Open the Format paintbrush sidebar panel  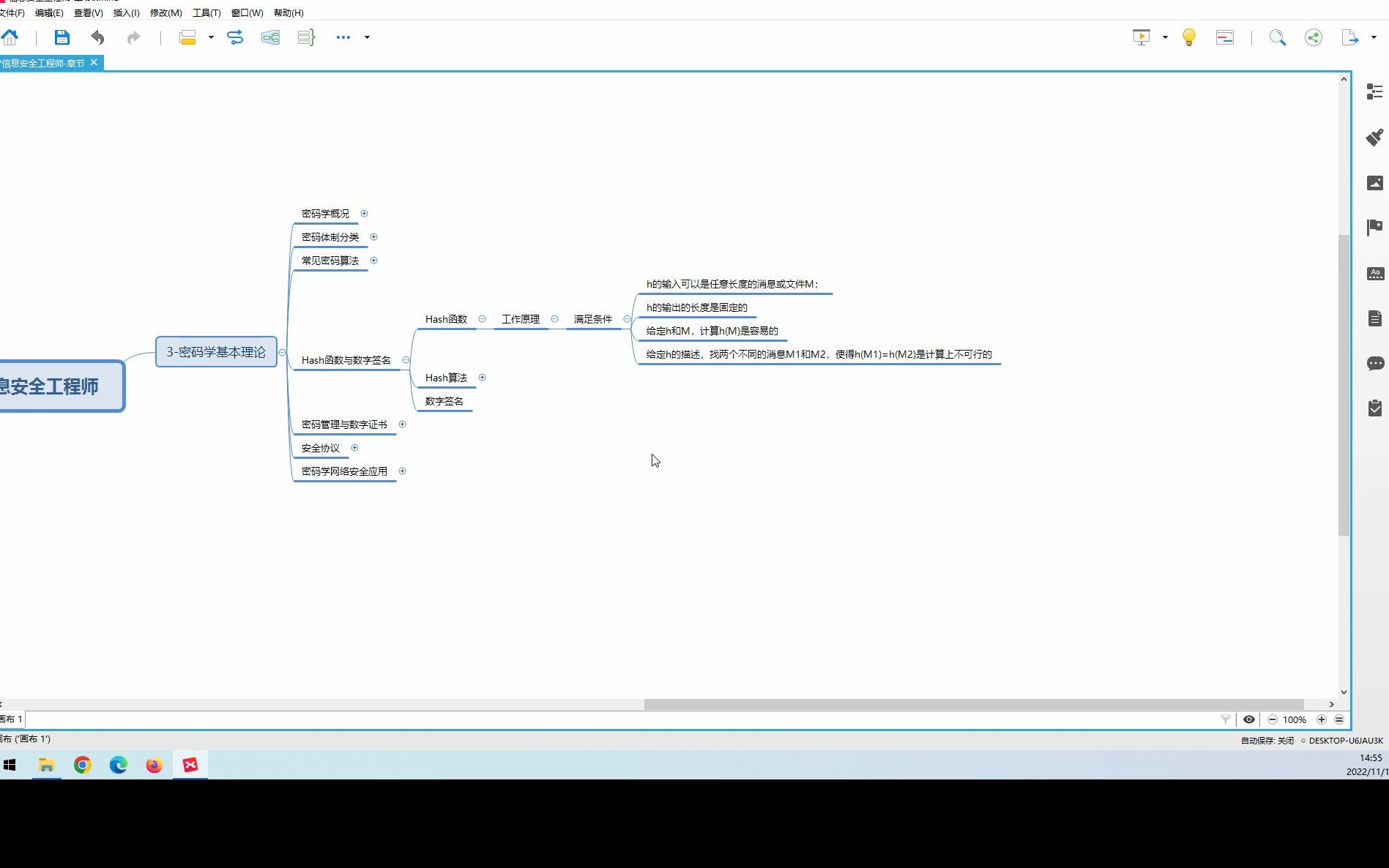[x=1375, y=137]
